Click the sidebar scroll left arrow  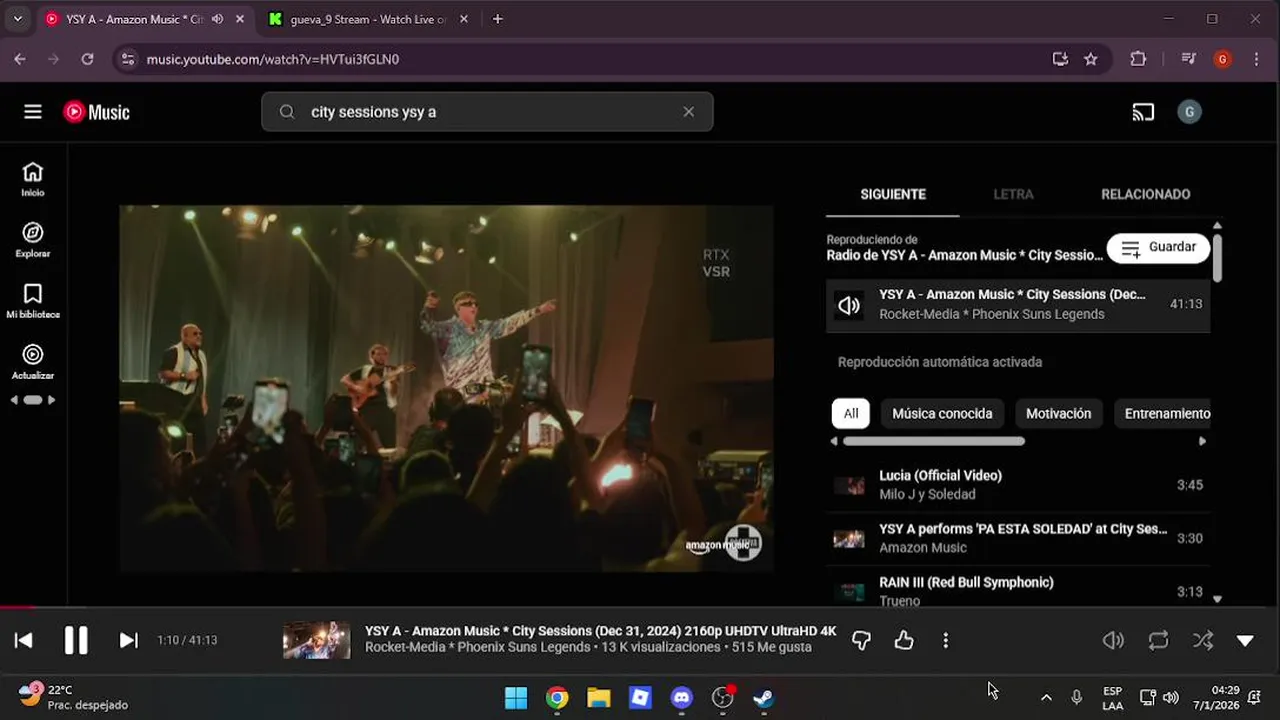tap(14, 400)
